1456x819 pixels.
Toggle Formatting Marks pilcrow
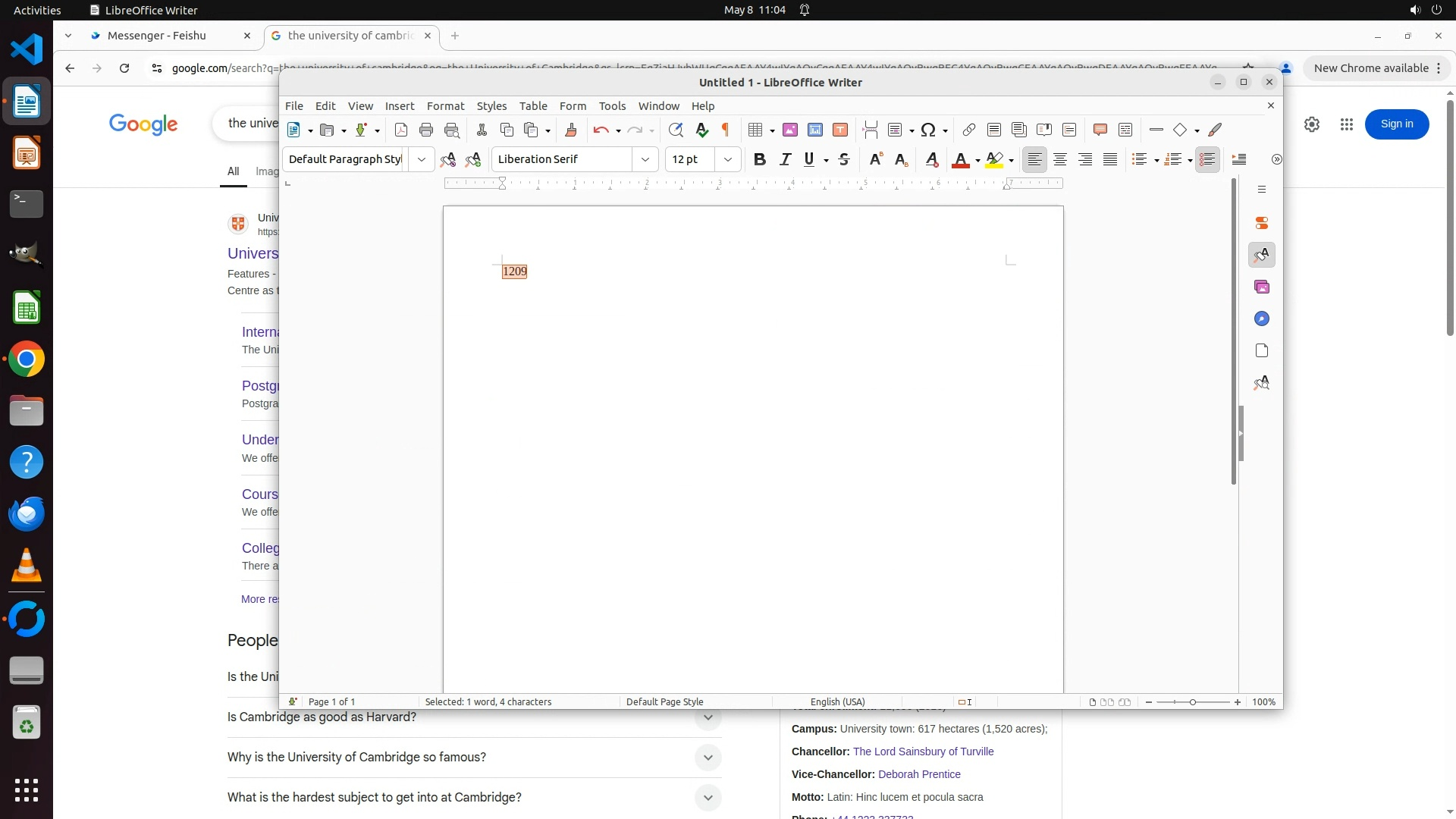725,130
